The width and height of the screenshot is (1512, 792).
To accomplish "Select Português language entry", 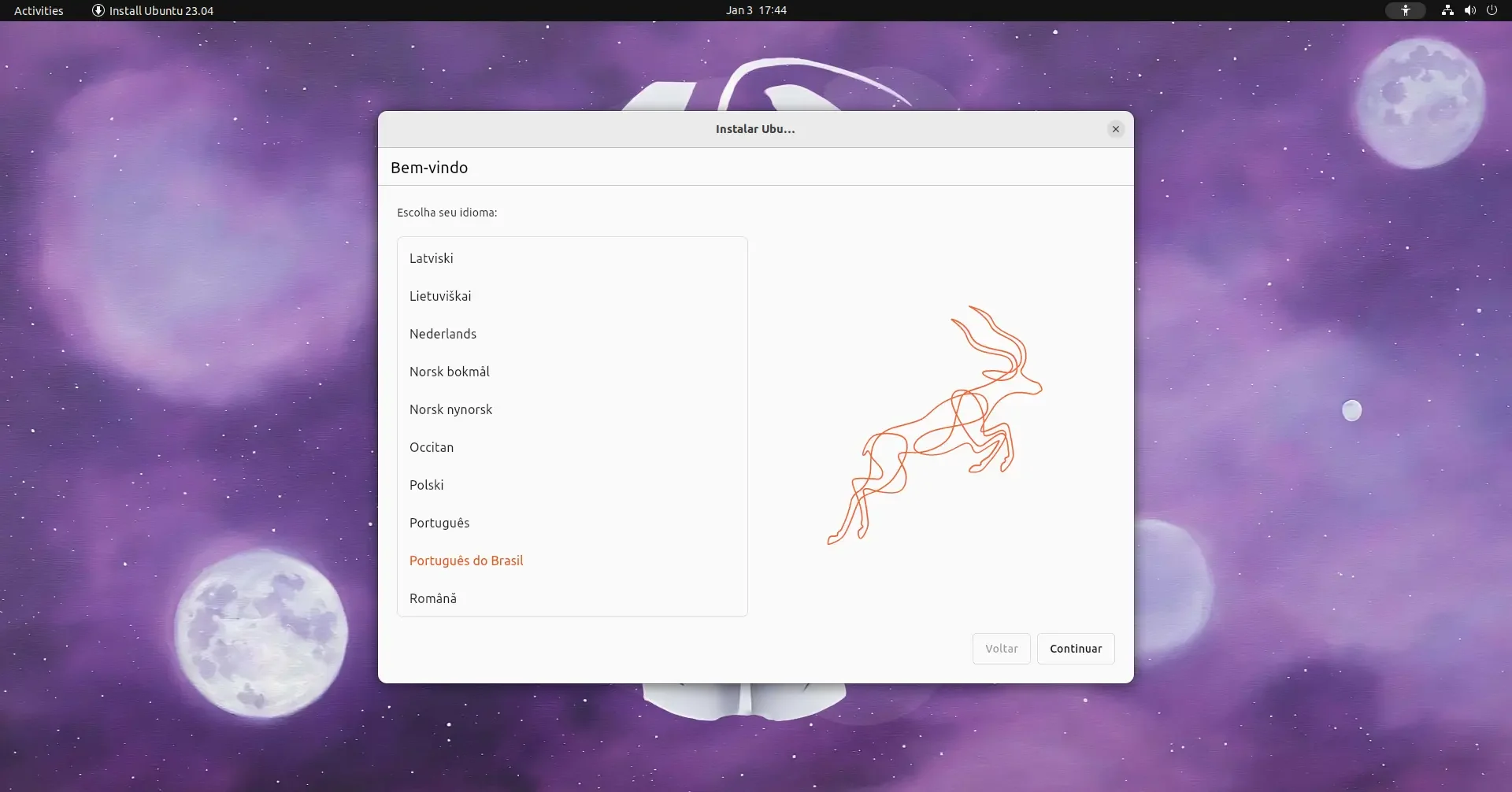I will pos(573,523).
